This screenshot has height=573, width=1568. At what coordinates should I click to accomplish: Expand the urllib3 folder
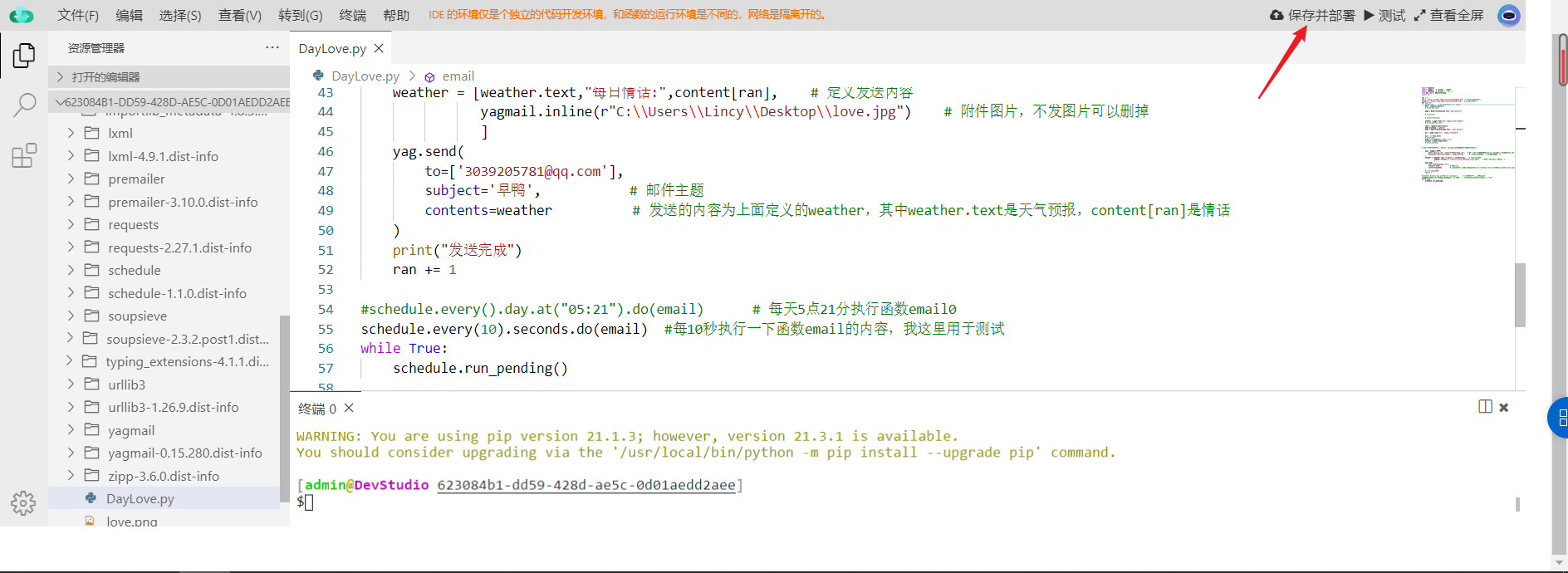tap(71, 384)
